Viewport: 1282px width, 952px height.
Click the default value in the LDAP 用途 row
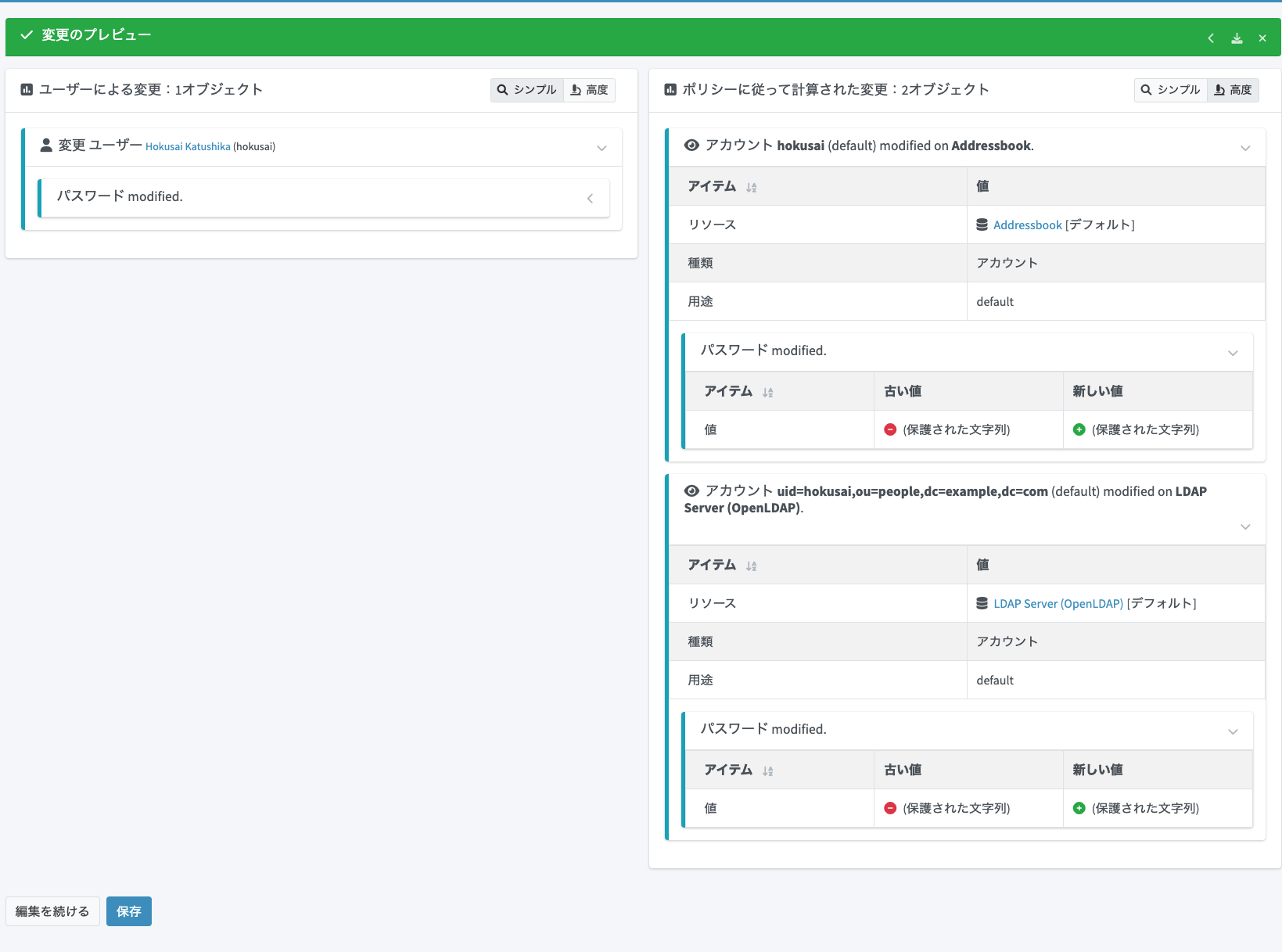point(995,681)
